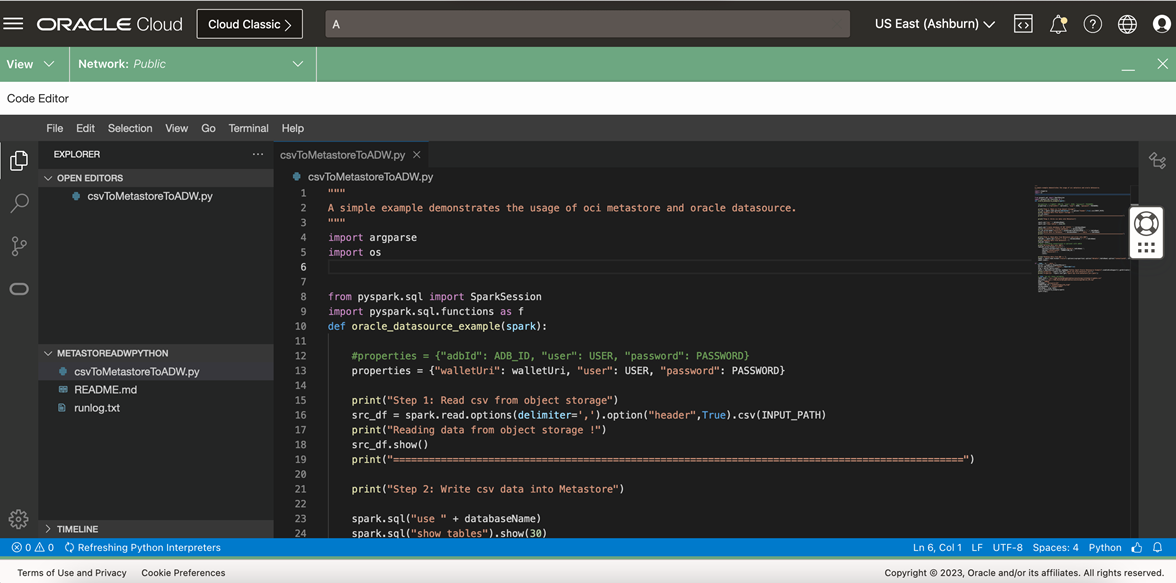Click the Code Editor launcher icon in the header
1176x583 pixels.
point(1023,23)
